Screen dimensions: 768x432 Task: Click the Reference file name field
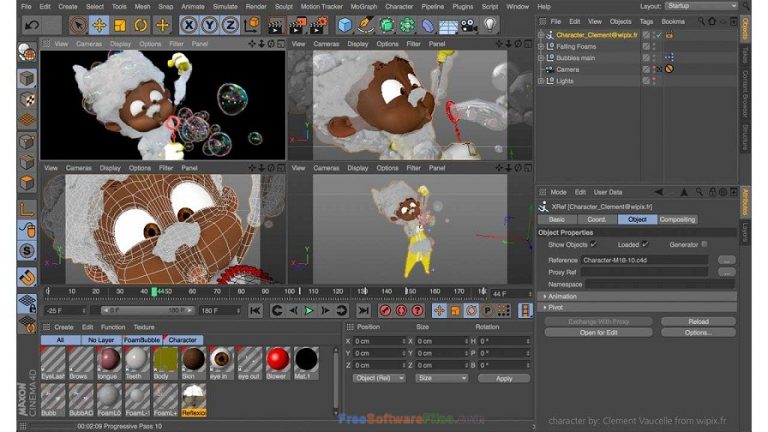pos(644,260)
